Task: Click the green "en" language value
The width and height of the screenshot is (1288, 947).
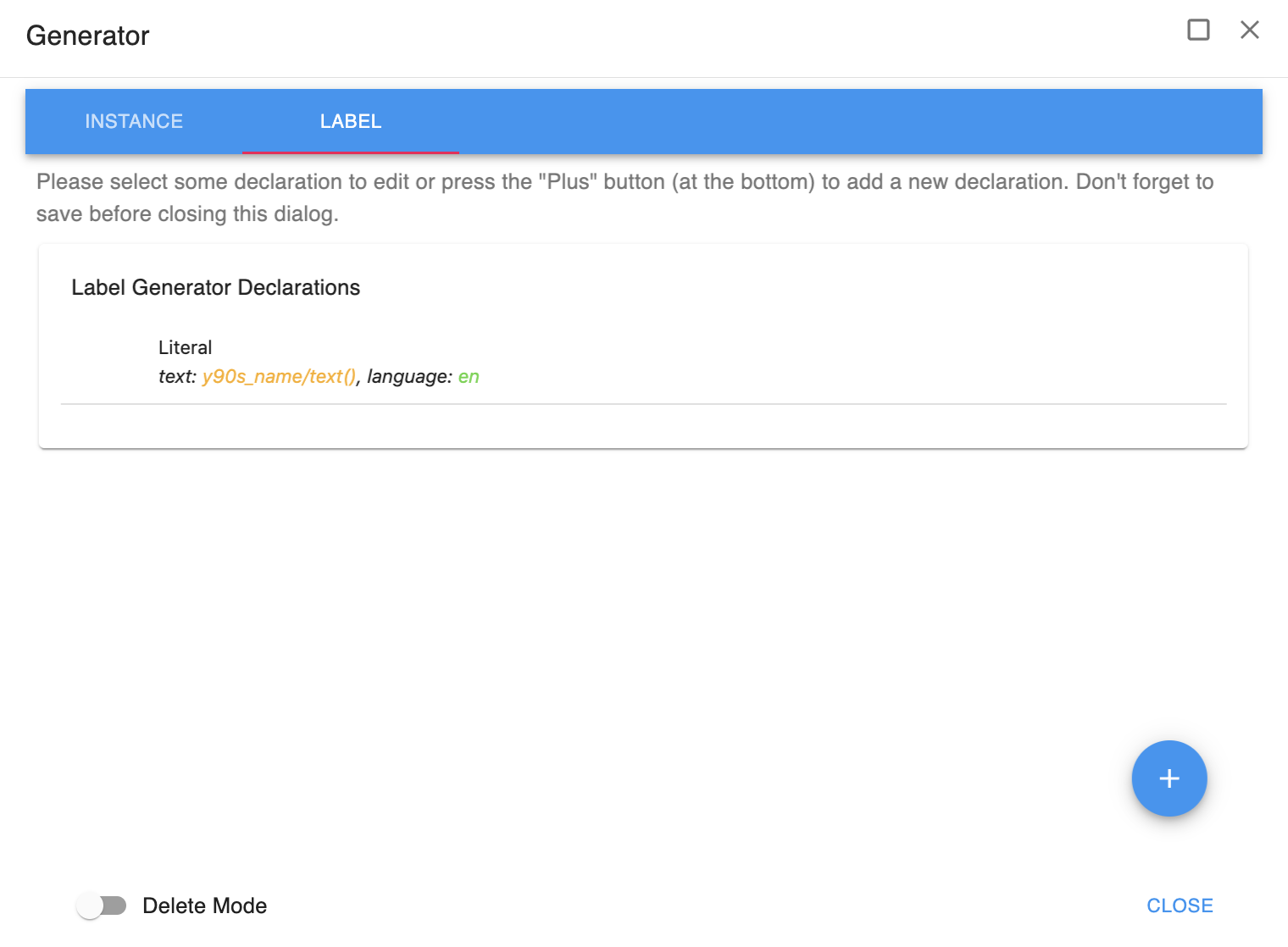Action: [469, 377]
